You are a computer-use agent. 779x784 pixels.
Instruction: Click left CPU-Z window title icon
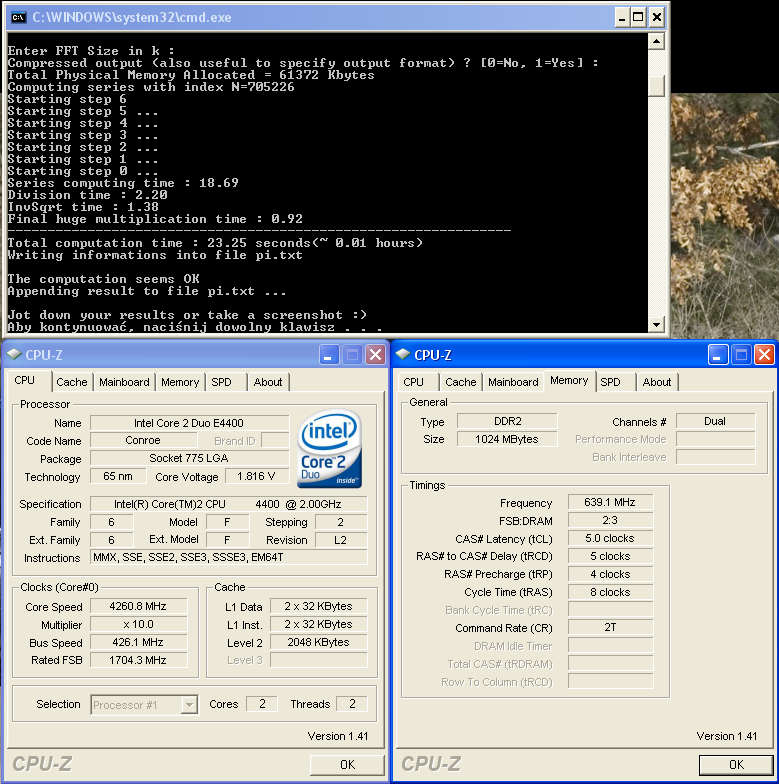(x=14, y=354)
